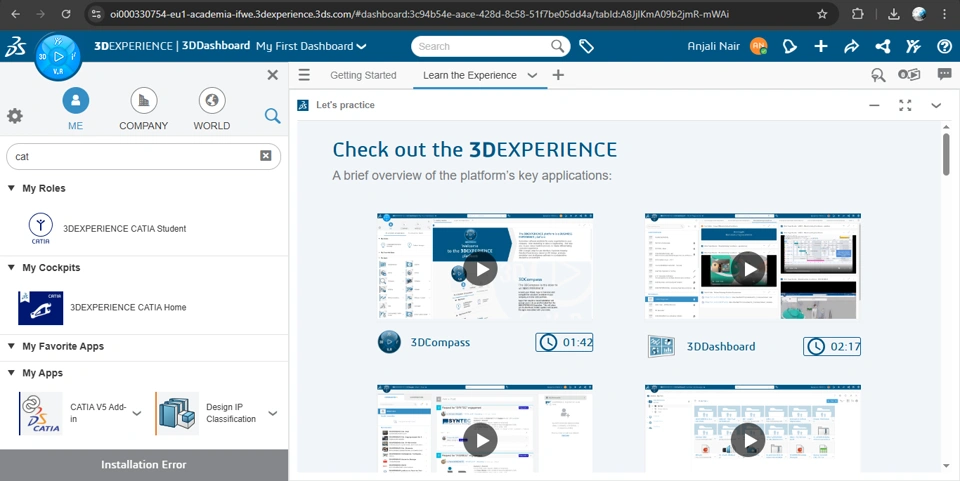960x481 pixels.
Task: Select the ME person icon
Action: click(76, 100)
